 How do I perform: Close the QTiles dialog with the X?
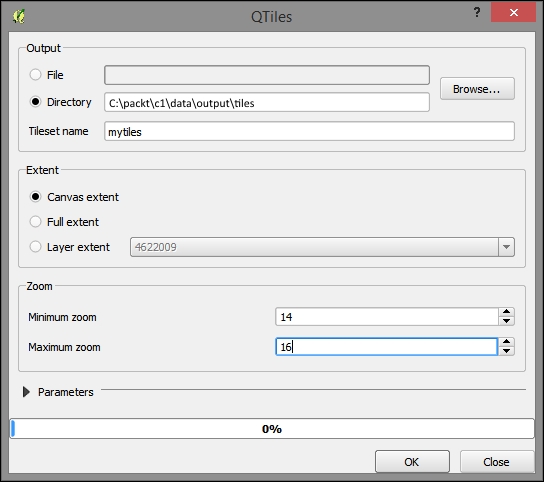[x=513, y=12]
